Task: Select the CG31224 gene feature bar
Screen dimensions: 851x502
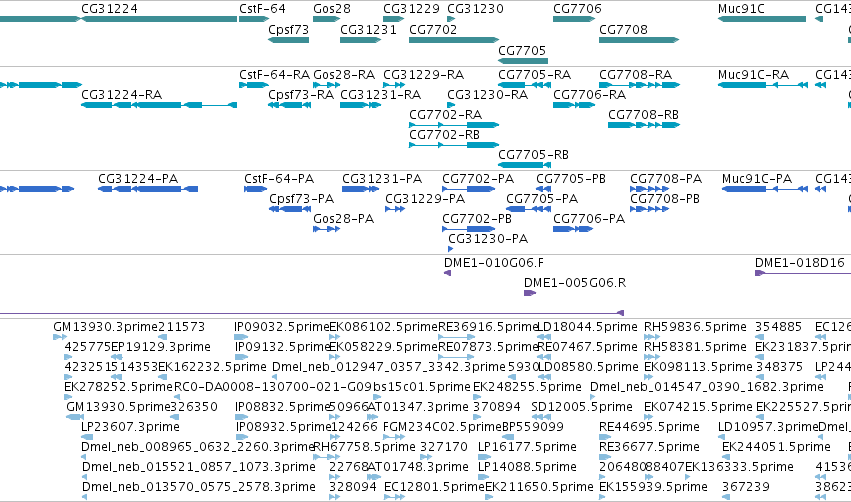Action: tap(159, 19)
